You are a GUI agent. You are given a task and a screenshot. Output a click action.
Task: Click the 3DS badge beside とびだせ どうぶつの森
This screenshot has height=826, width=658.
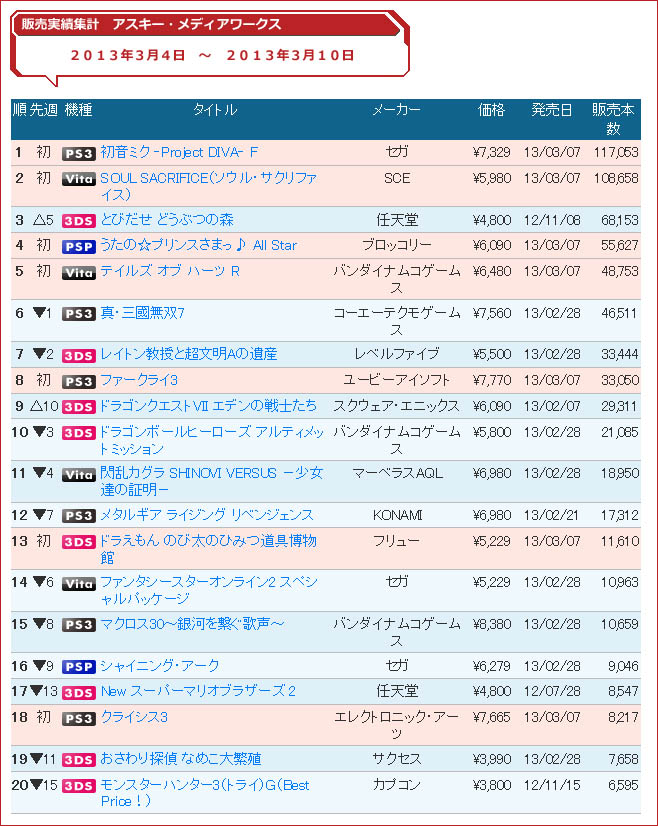pos(78,221)
